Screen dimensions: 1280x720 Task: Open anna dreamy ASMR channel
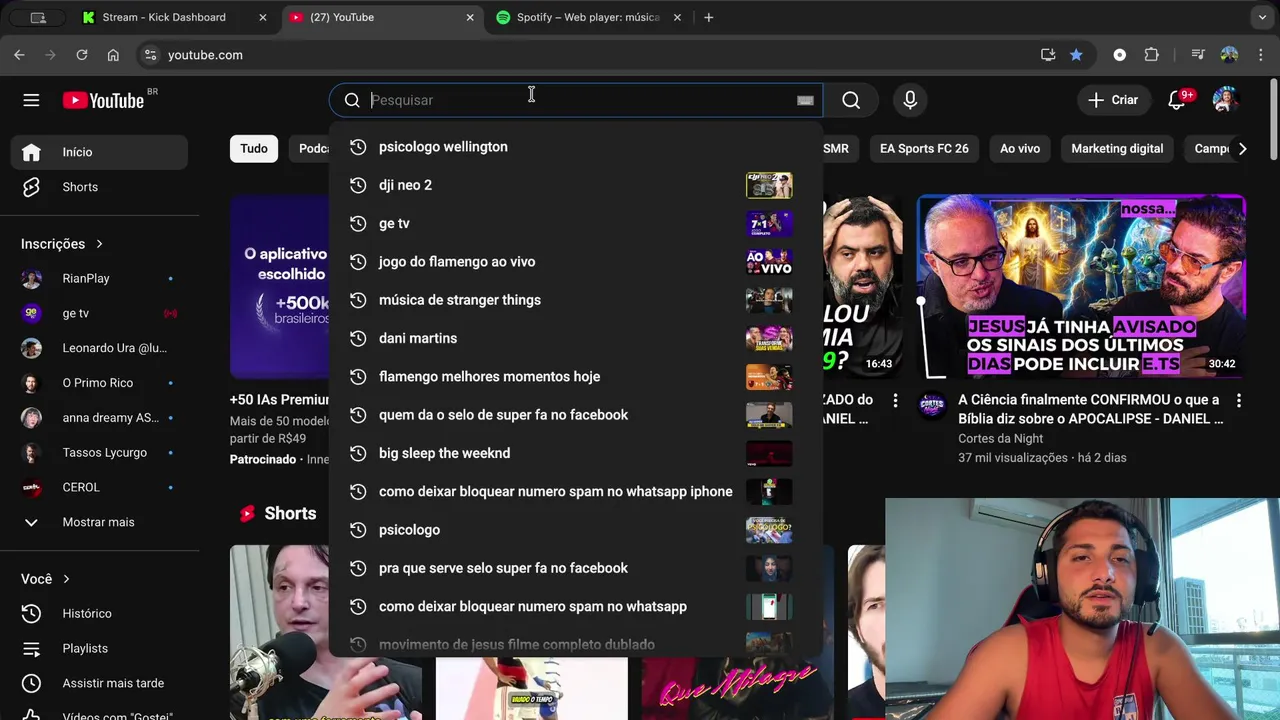pos(100,418)
